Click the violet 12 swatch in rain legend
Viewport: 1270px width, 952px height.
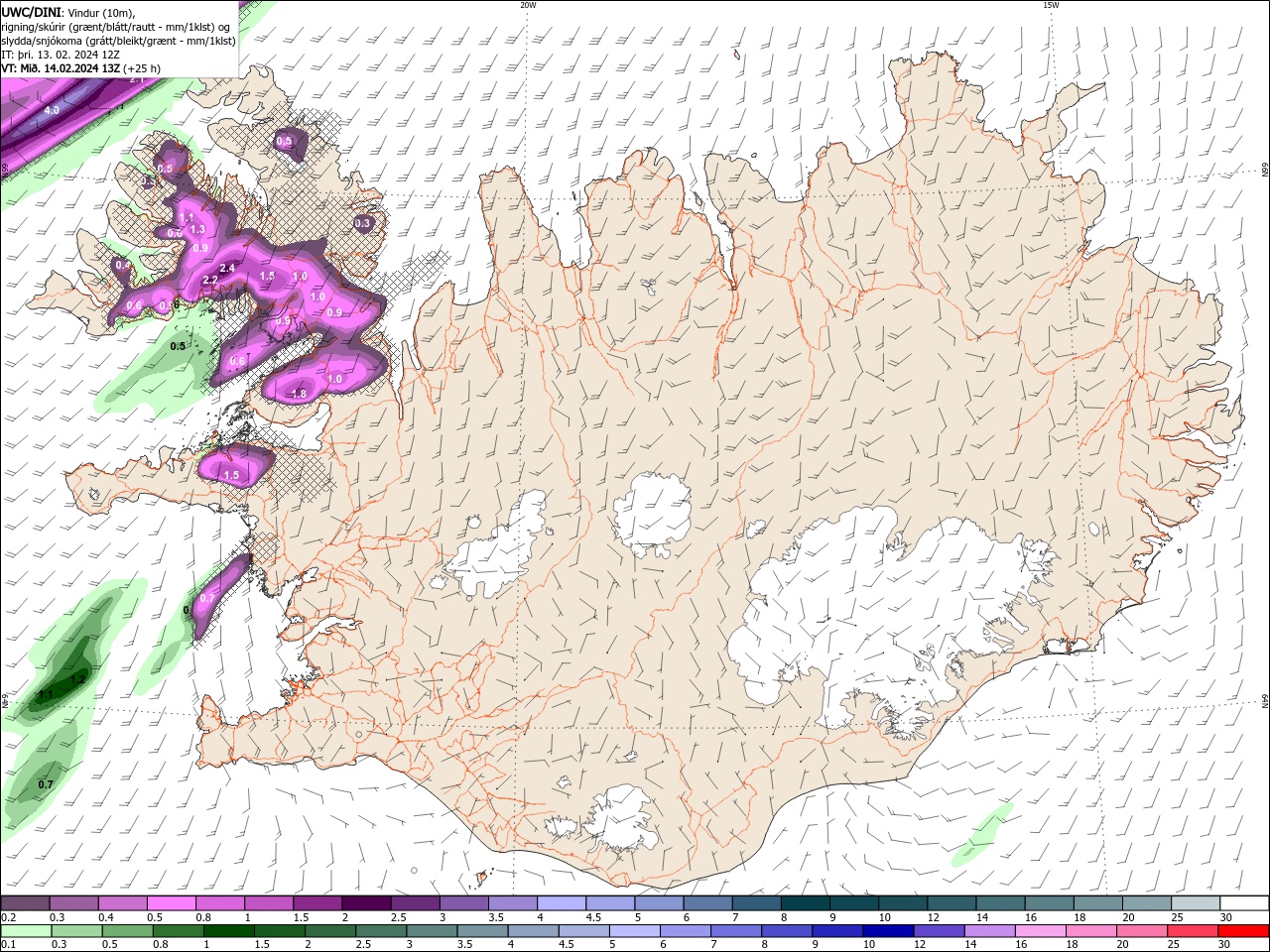coord(938,931)
